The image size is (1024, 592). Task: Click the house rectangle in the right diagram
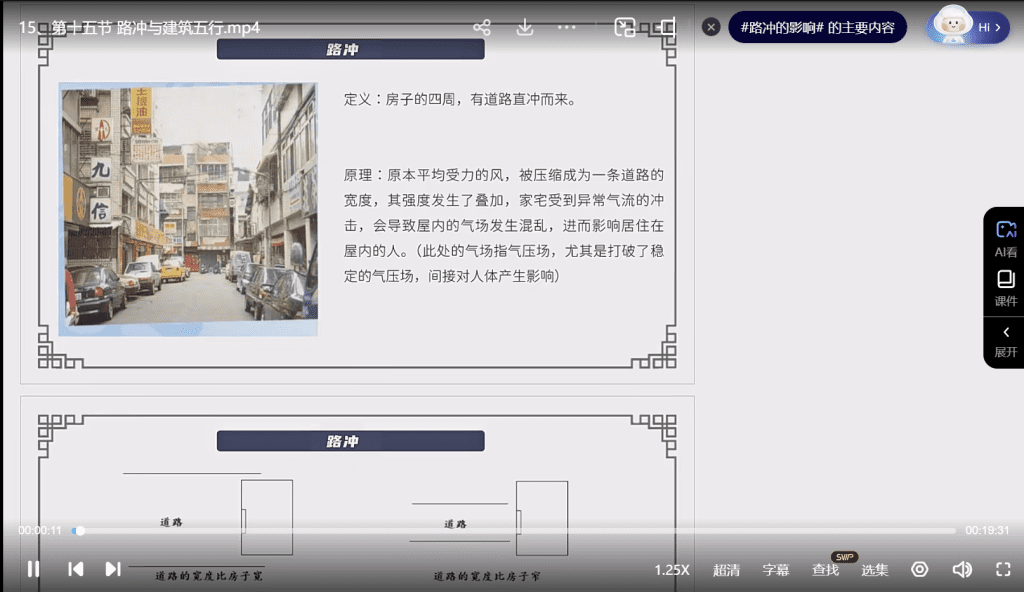pyautogui.click(x=542, y=518)
